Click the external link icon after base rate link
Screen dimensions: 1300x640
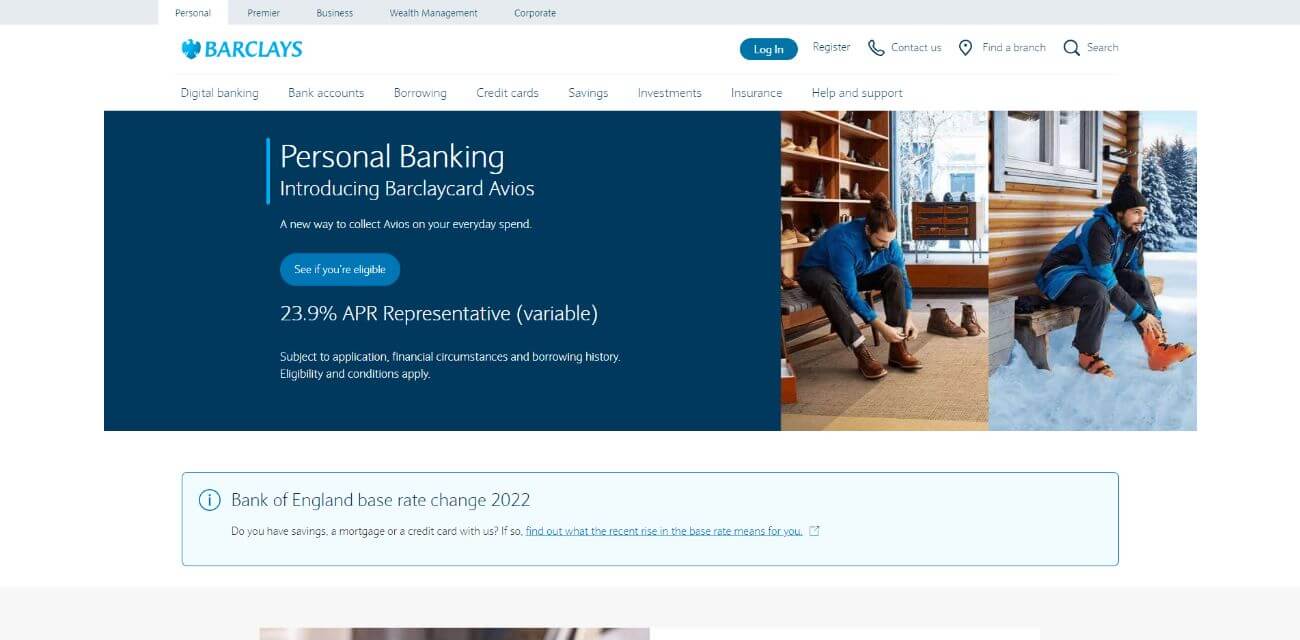814,530
